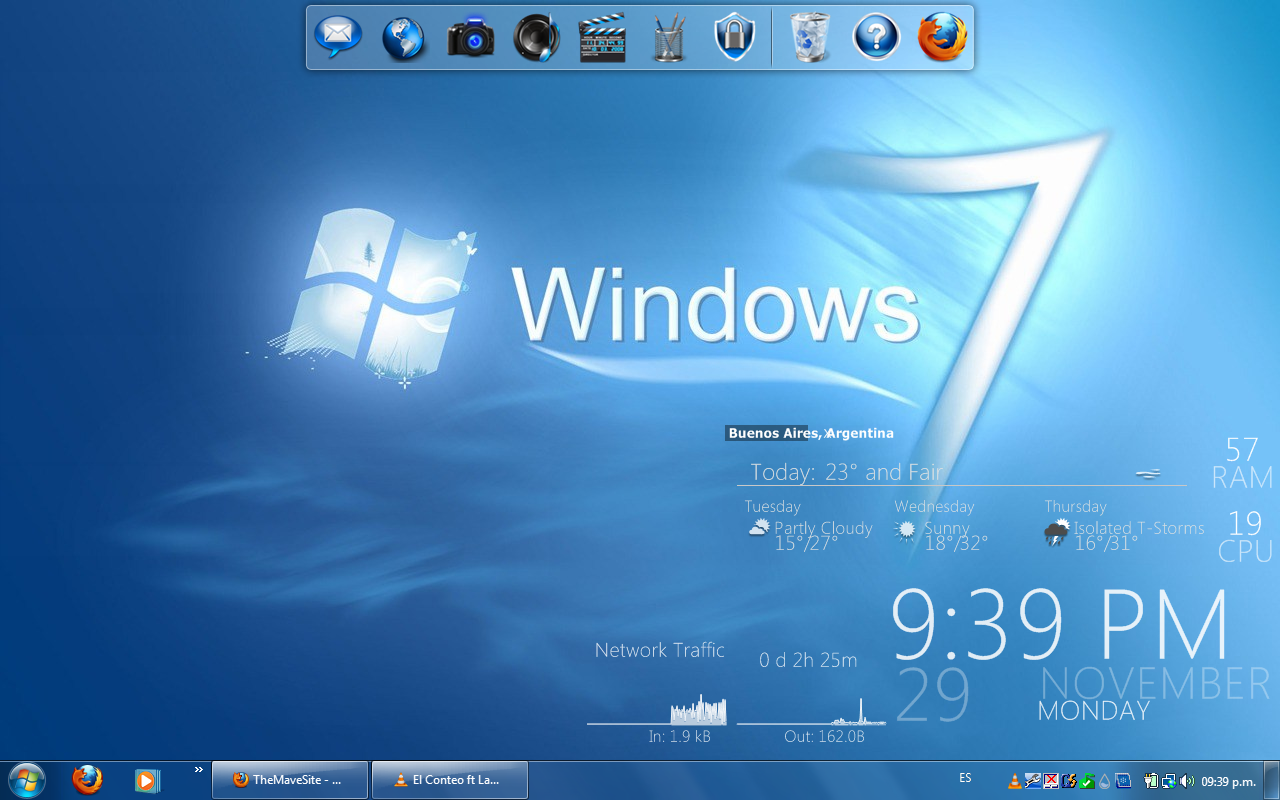Click the 09:39 p.m. taskbar clock
This screenshot has height=800, width=1280.
(x=1228, y=781)
